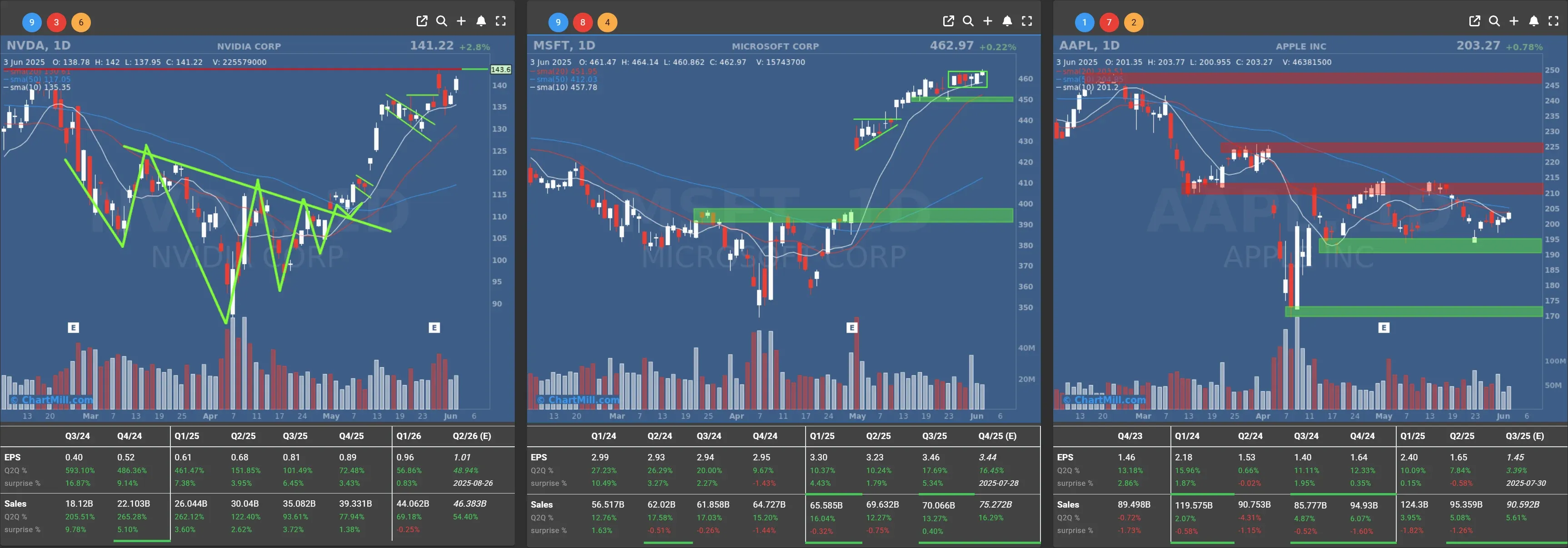Viewport: 1568px width, 548px height.
Task: Click MSFT orange rating badge 4
Action: pyautogui.click(x=607, y=23)
